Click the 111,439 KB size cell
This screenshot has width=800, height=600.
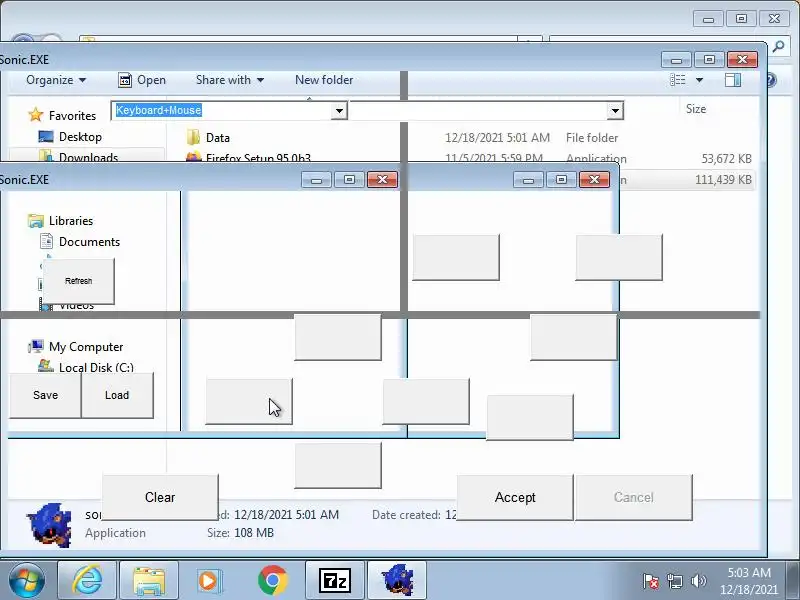(723, 180)
